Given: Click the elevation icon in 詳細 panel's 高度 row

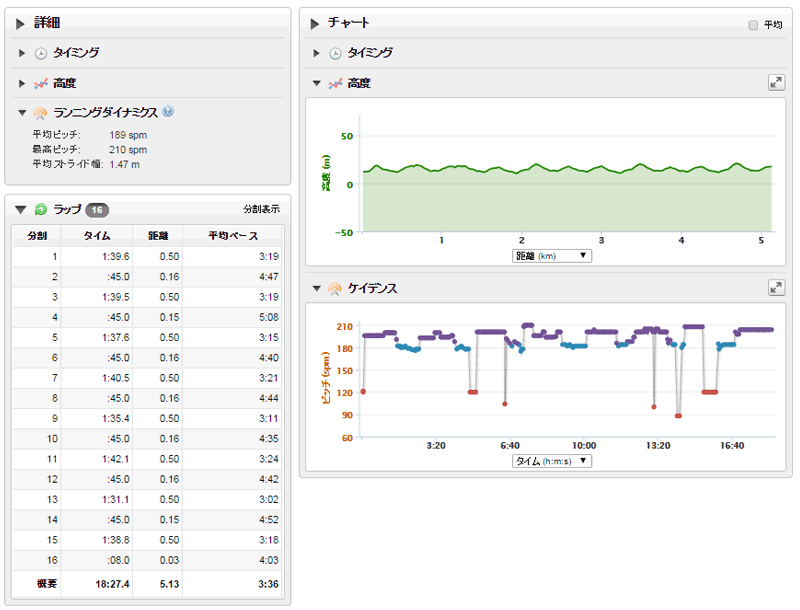Looking at the screenshot, I should (41, 83).
